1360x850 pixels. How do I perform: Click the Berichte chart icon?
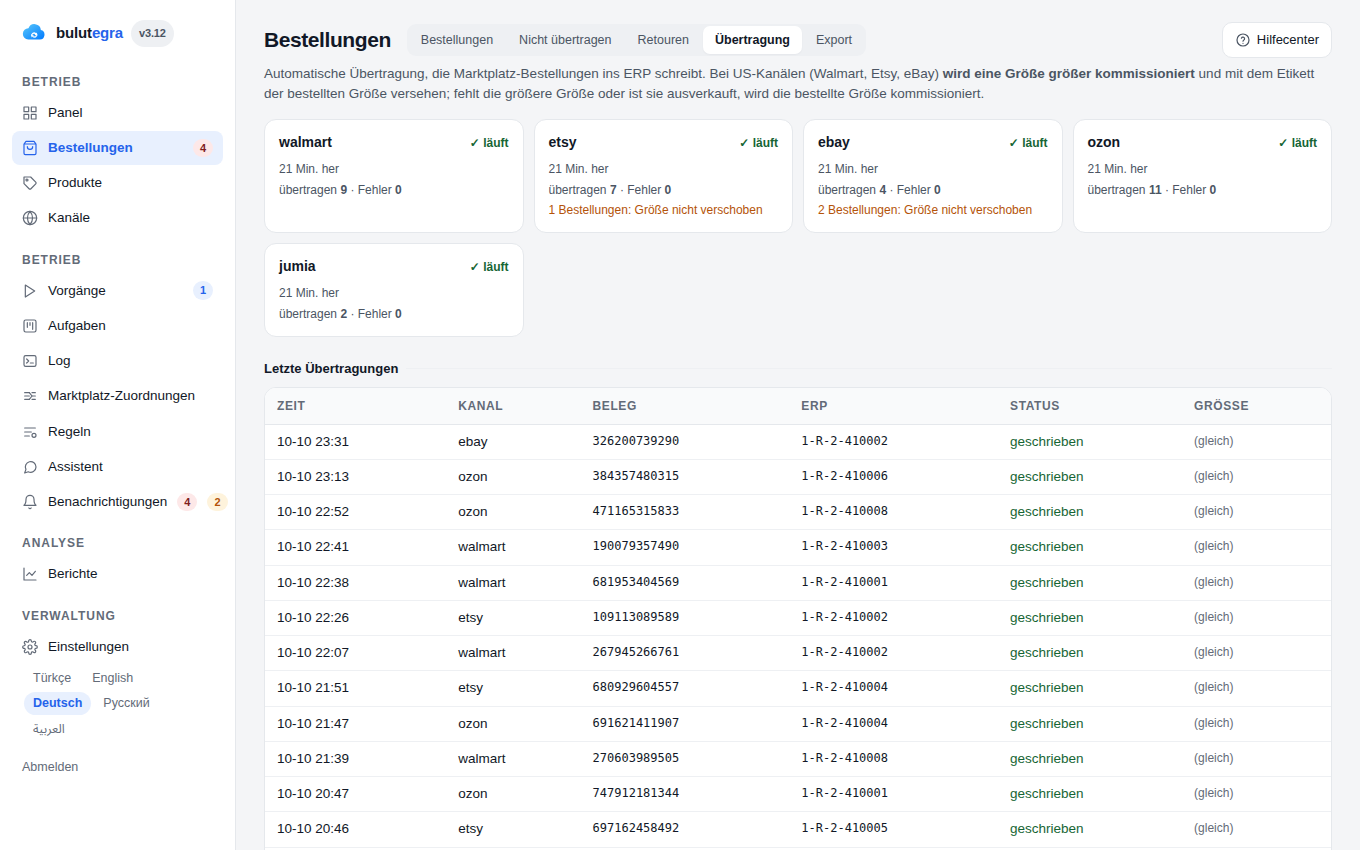pyautogui.click(x=30, y=574)
